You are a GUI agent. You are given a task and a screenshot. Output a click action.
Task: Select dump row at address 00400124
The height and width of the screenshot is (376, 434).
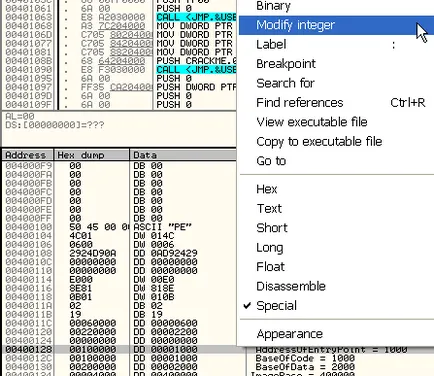[119, 340]
